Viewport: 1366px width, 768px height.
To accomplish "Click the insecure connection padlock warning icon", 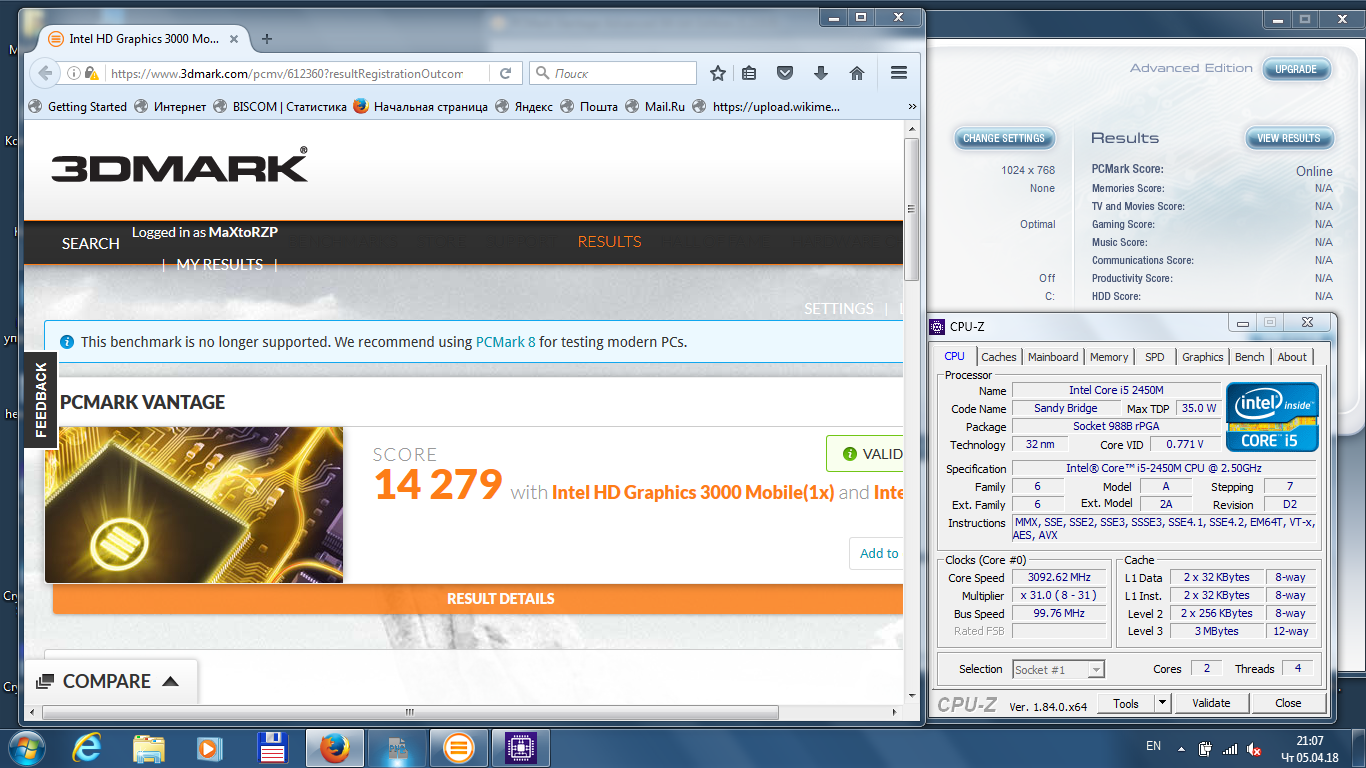I will coord(92,73).
